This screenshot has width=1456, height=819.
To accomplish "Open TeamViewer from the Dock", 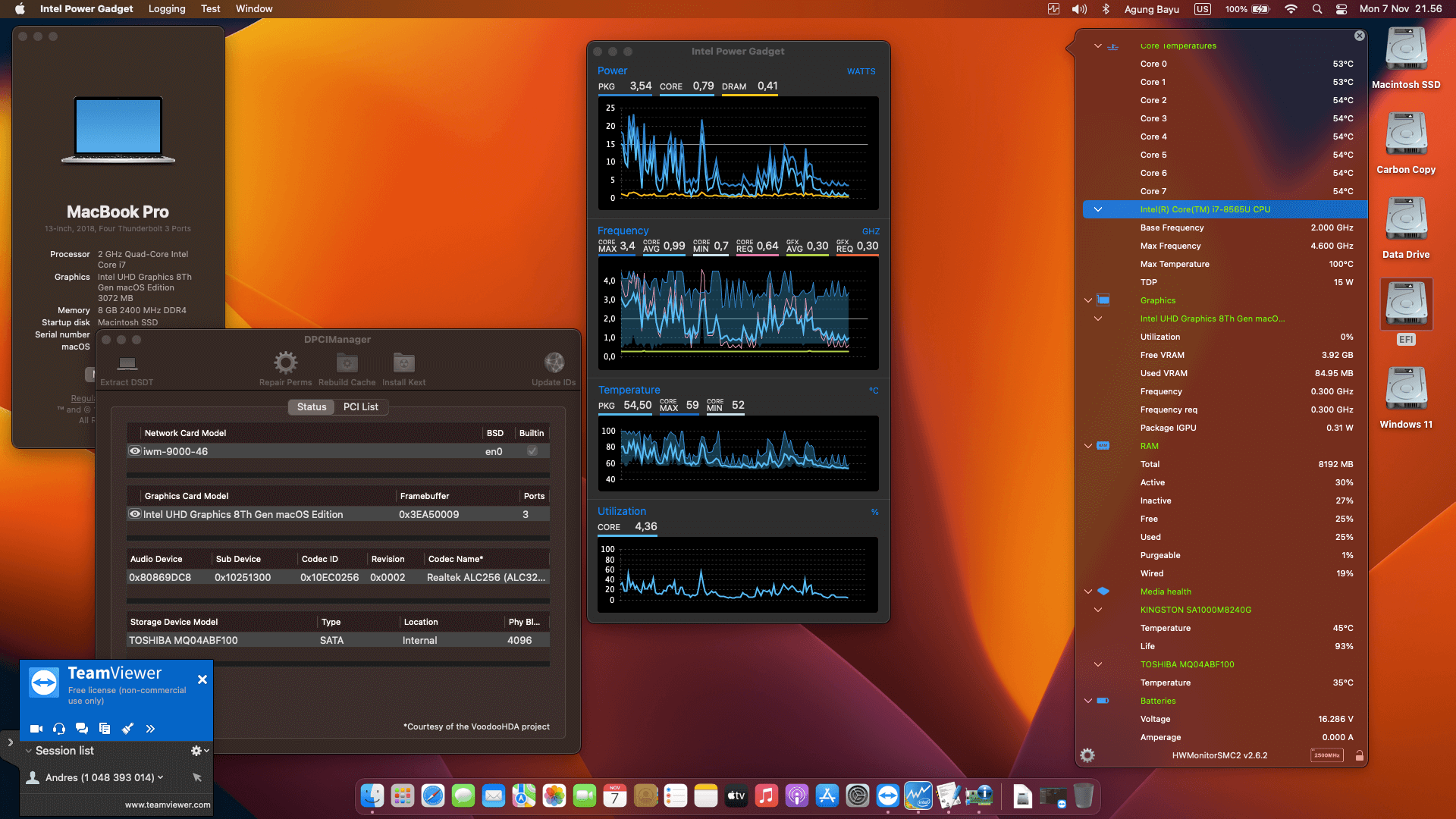I will point(887,795).
